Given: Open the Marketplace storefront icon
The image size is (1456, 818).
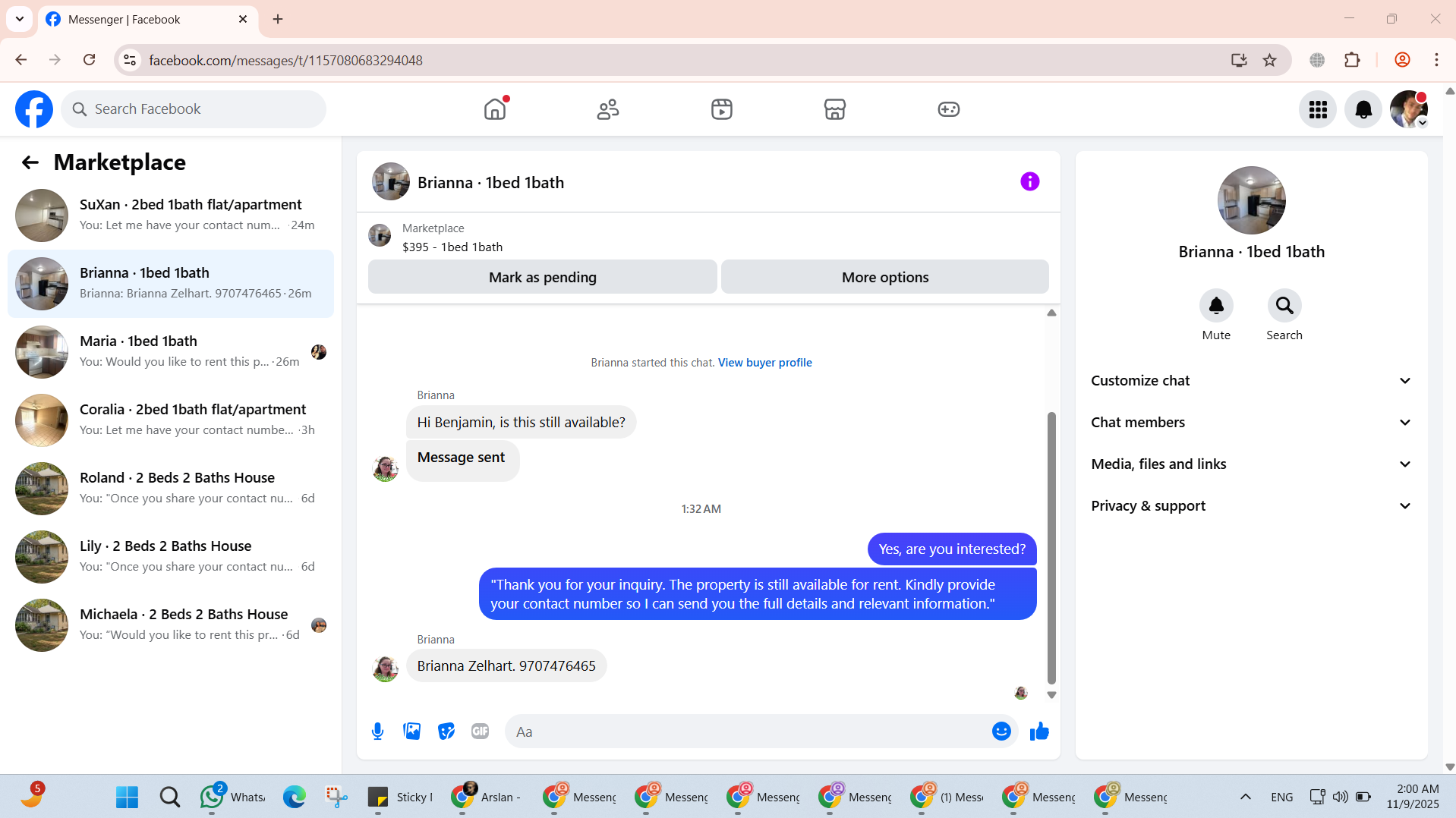Looking at the screenshot, I should (x=835, y=109).
